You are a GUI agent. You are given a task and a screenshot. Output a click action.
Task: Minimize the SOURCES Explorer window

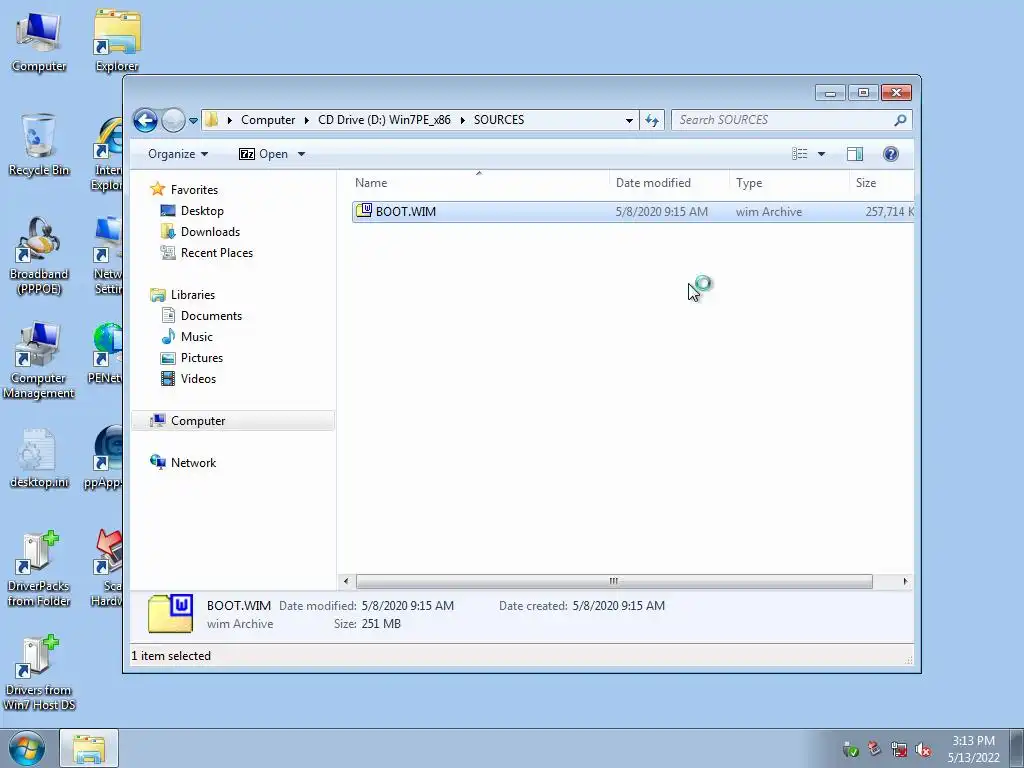830,93
